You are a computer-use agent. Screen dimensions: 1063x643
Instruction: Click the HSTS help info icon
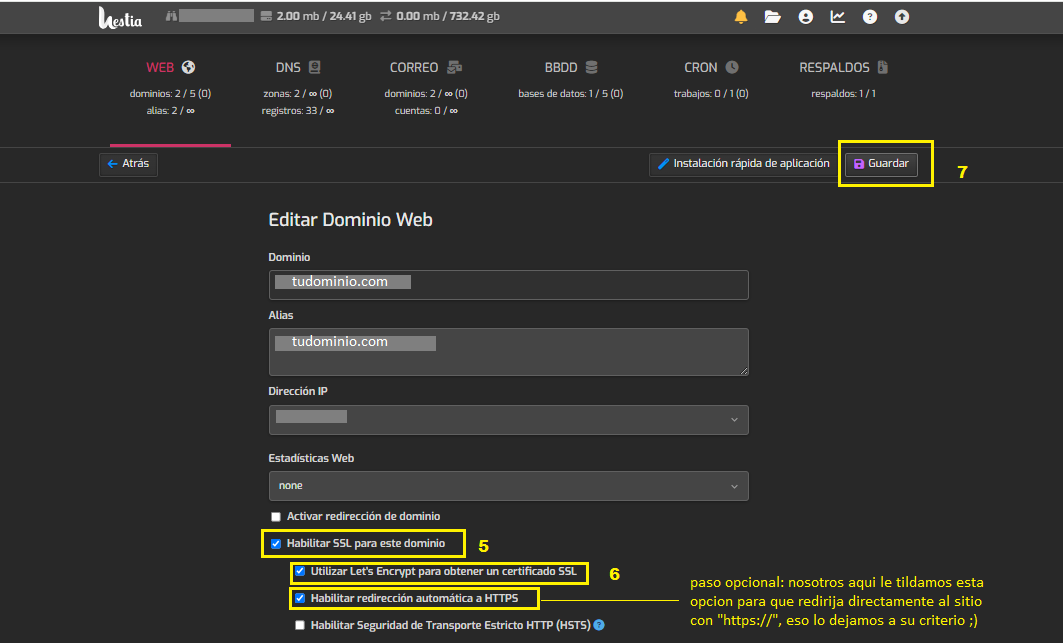point(599,625)
